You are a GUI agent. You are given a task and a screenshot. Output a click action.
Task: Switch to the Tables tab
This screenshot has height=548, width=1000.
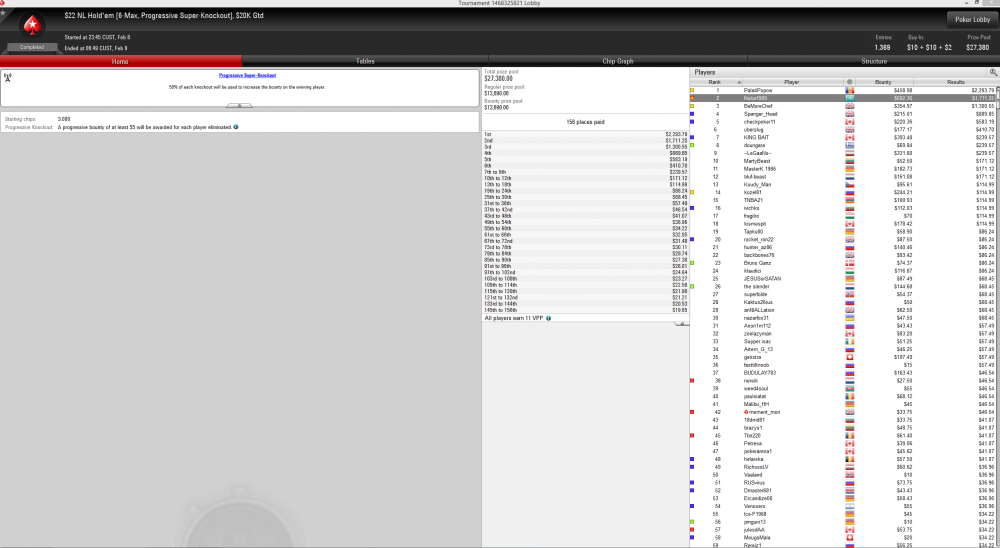pos(365,61)
